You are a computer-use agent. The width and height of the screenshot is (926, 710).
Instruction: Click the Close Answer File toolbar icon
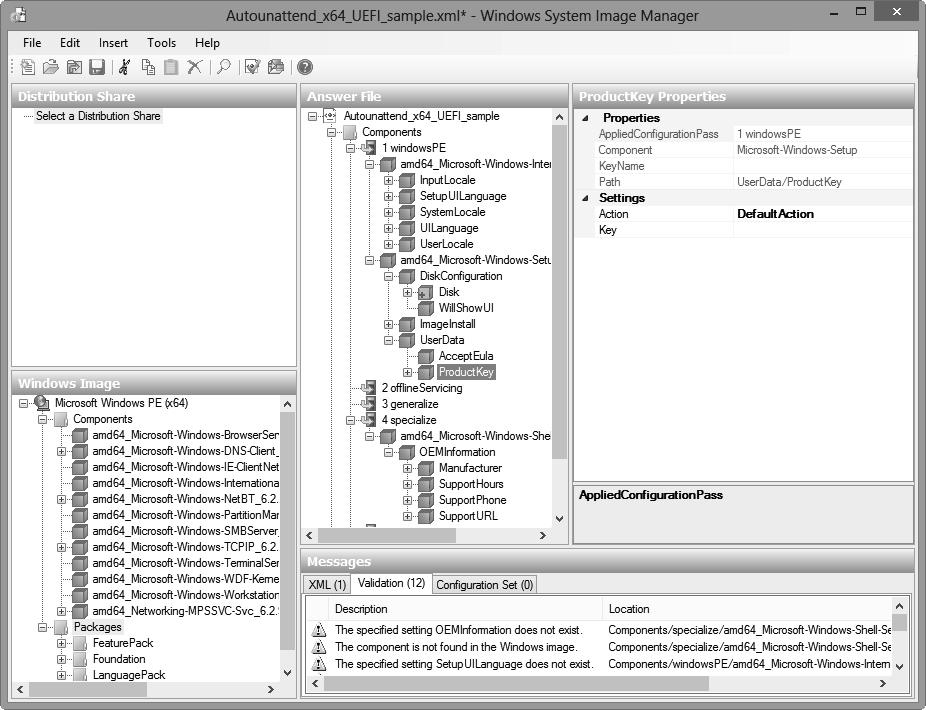(74, 67)
